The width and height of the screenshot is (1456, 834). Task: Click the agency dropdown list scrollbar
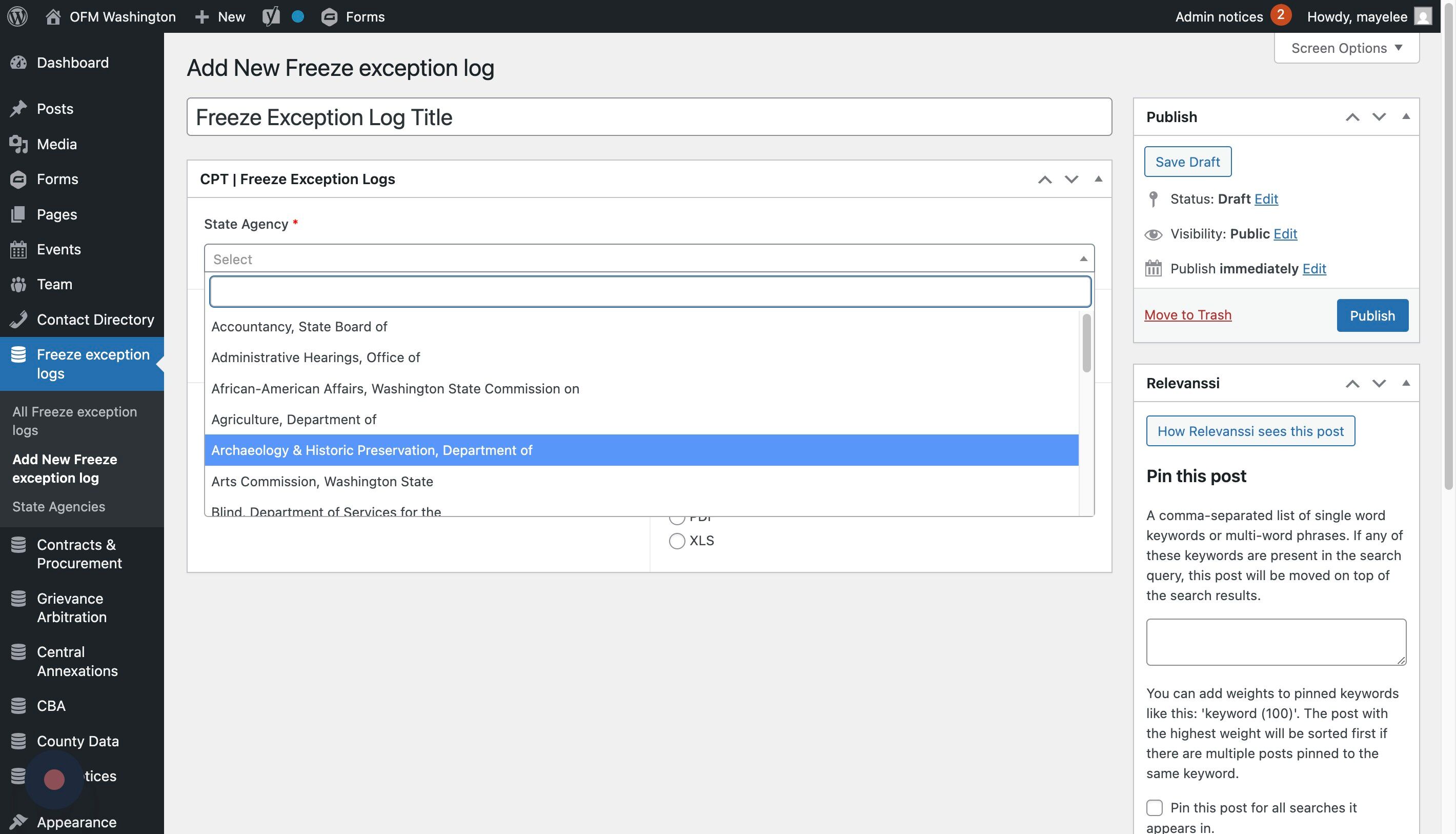(x=1086, y=344)
